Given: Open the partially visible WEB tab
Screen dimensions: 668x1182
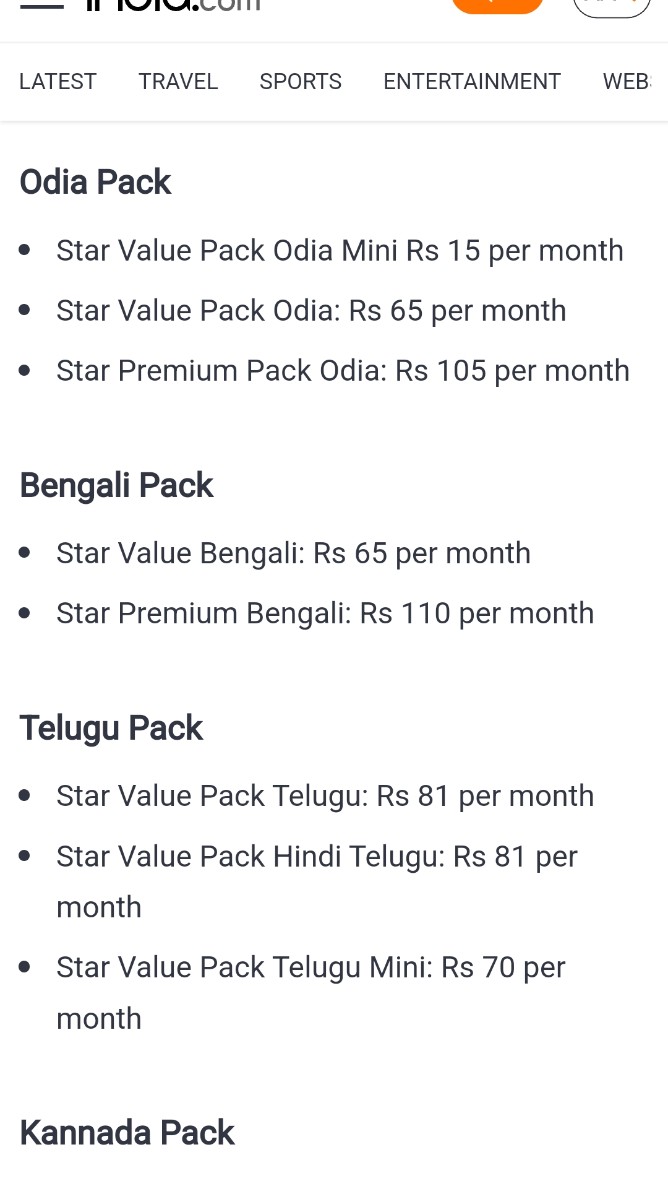Looking at the screenshot, I should click(x=627, y=82).
